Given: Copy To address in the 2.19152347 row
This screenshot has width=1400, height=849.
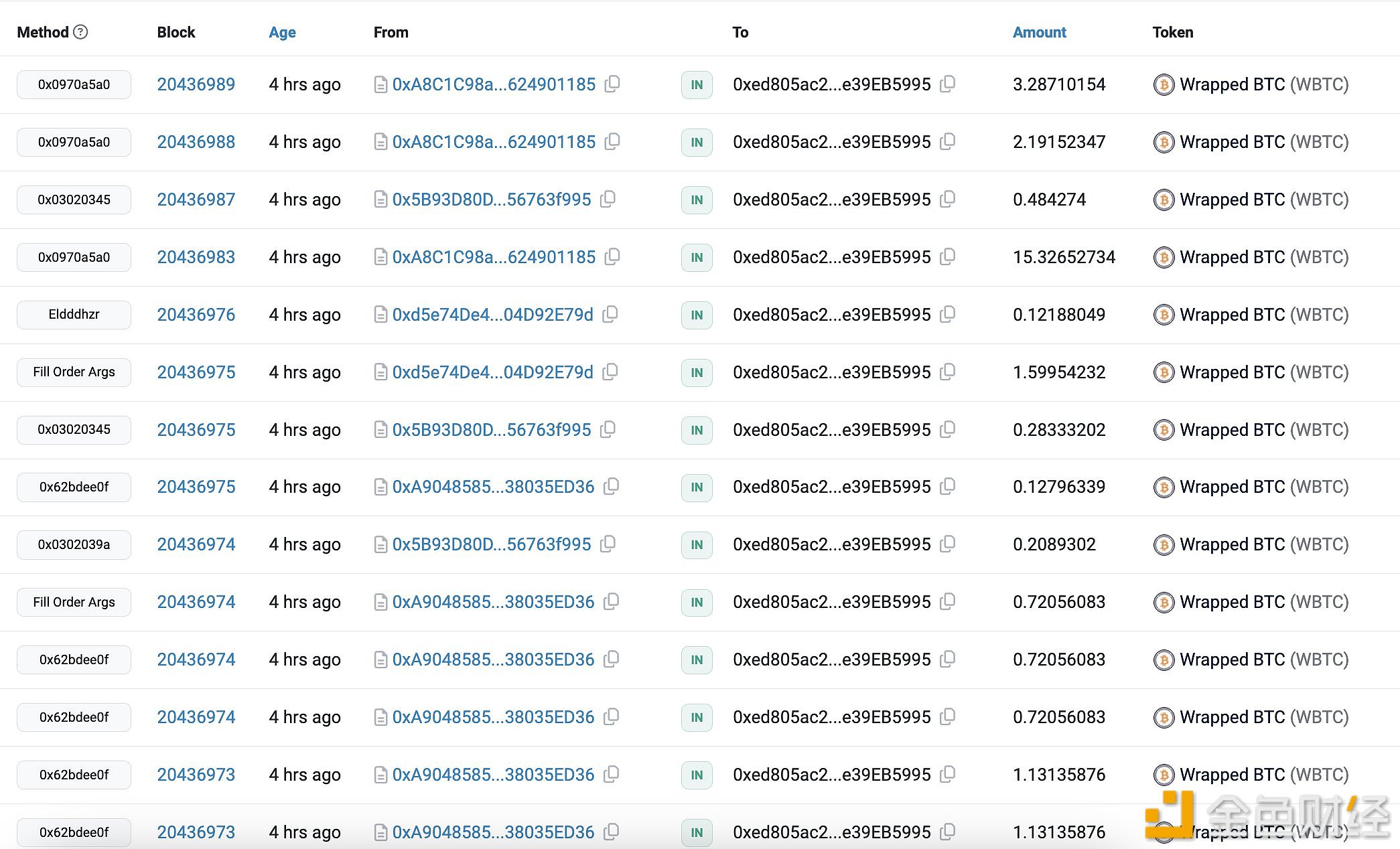Looking at the screenshot, I should click(947, 141).
